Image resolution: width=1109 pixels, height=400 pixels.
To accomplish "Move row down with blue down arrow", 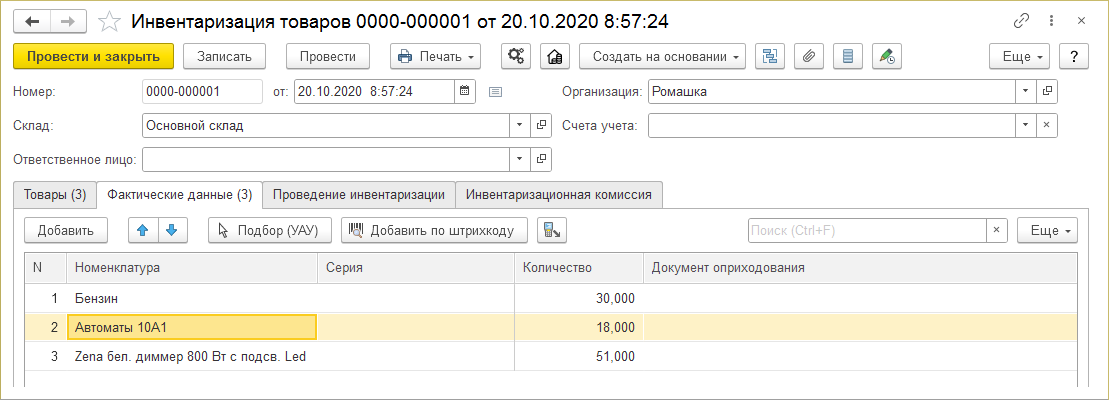I will (x=173, y=230).
